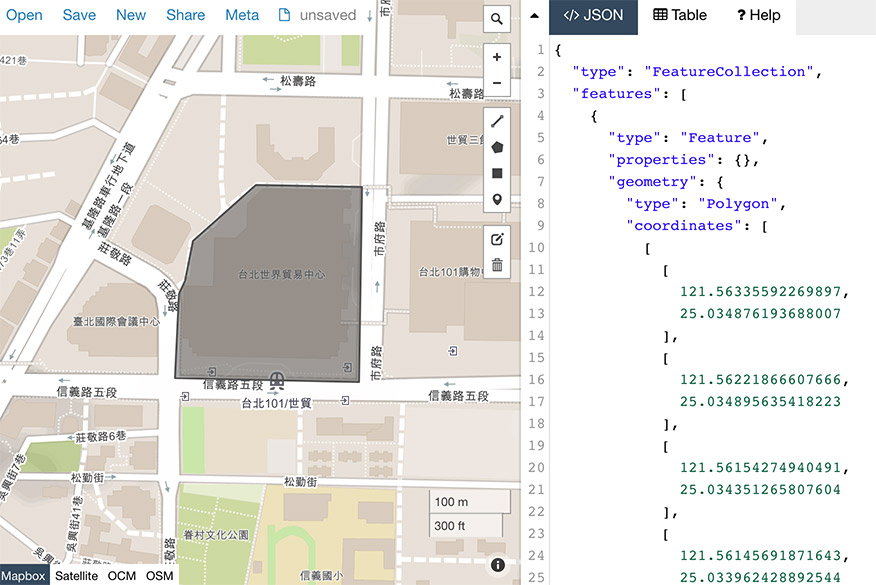Image resolution: width=876 pixels, height=585 pixels.
Task: Switch to the Table tab
Action: [680, 15]
